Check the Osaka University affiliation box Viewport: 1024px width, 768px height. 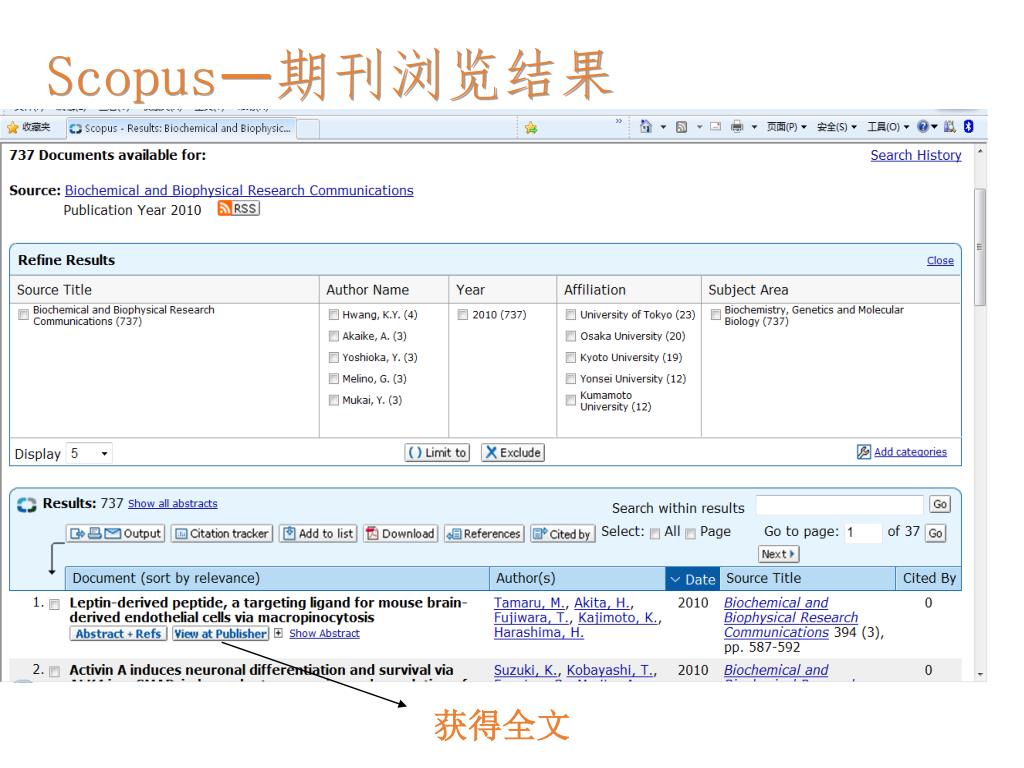571,336
